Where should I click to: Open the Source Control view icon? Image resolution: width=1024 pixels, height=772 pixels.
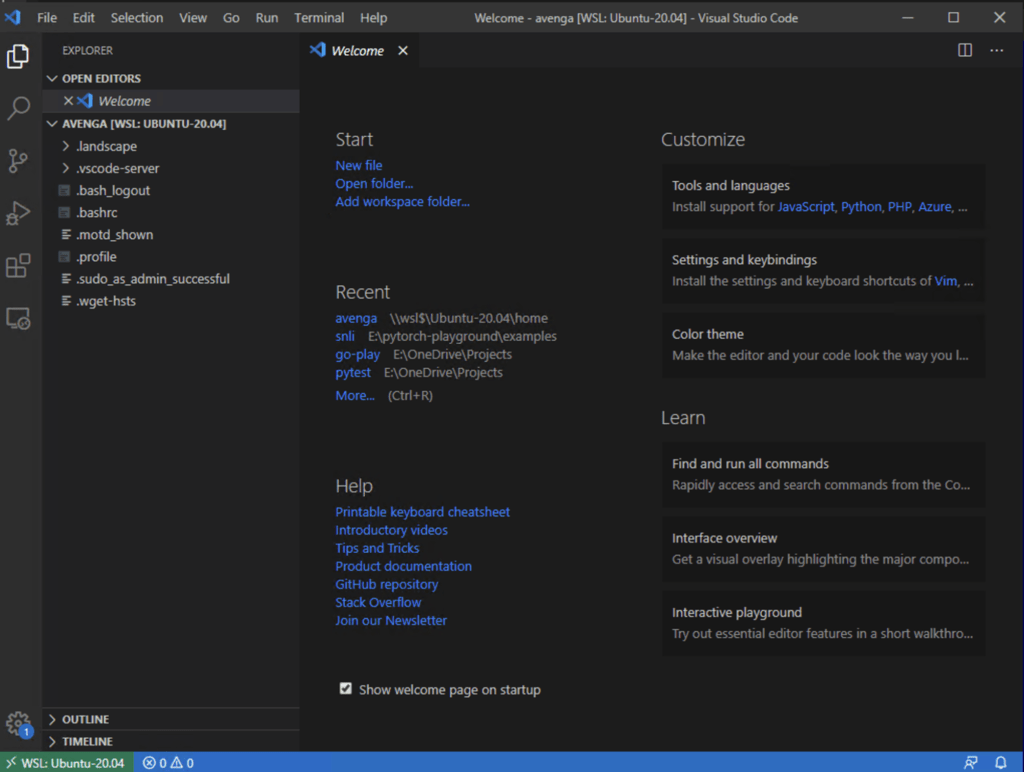(x=18, y=161)
